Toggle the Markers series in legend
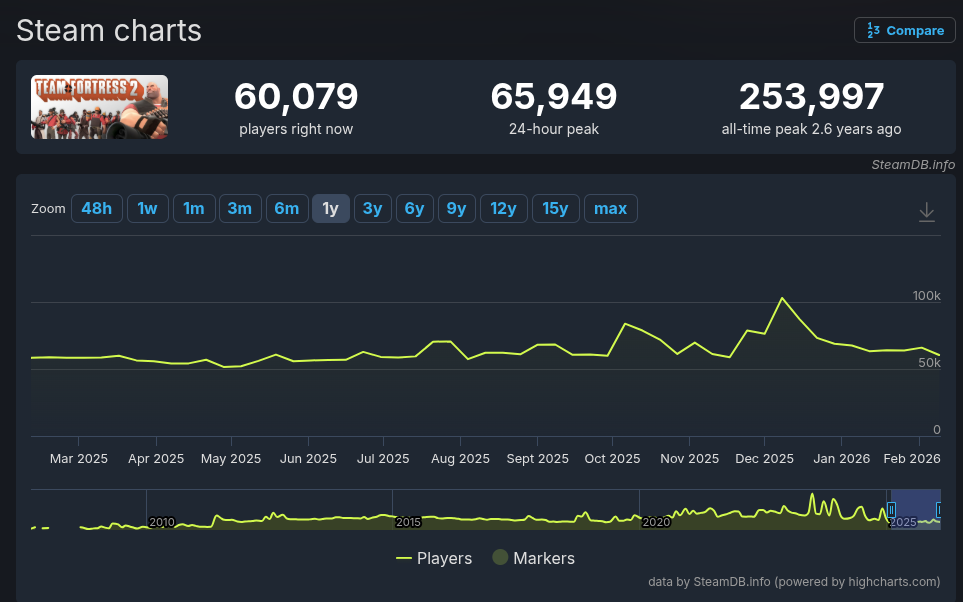 coord(534,558)
